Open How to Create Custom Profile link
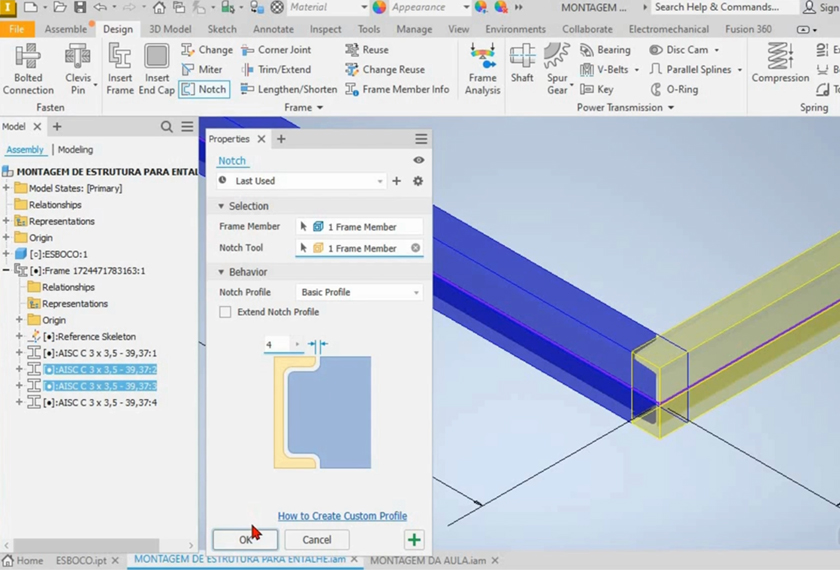This screenshot has width=840, height=570. (x=342, y=516)
